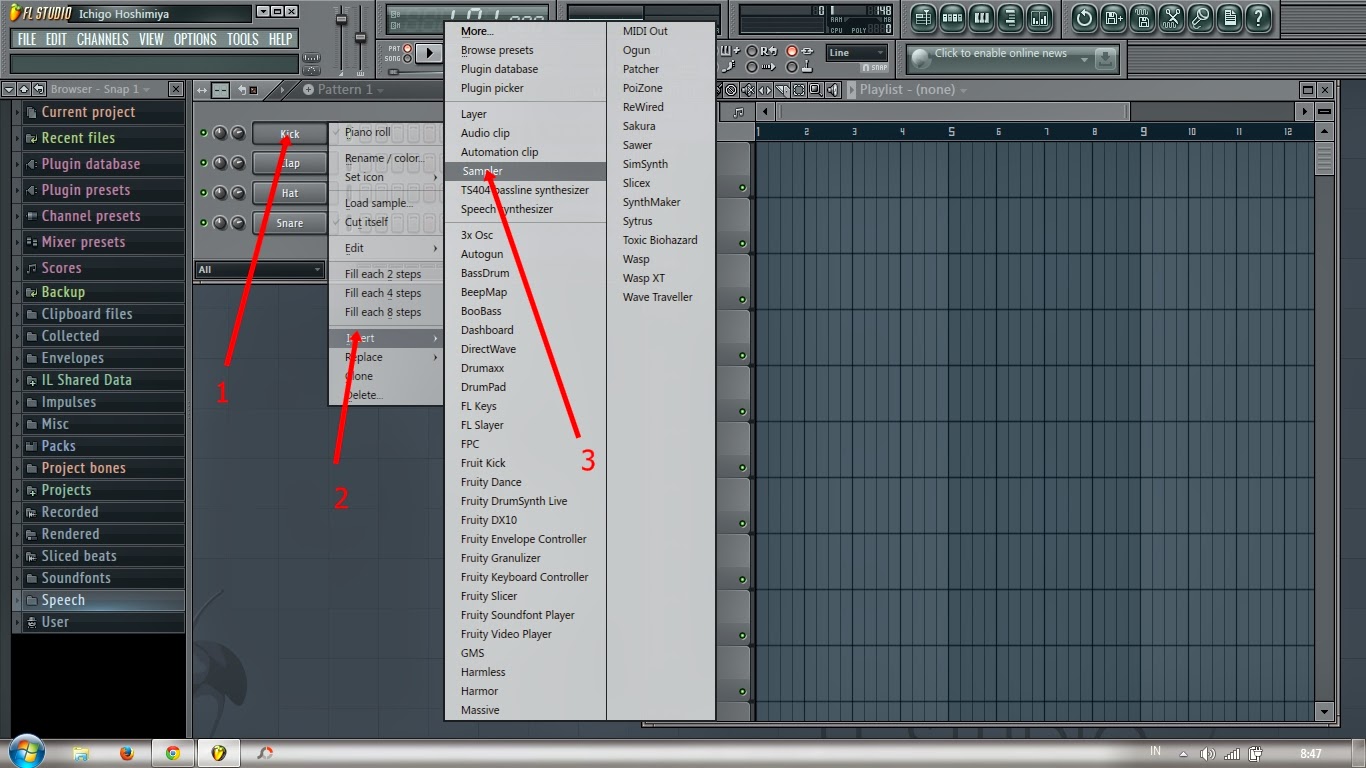The height and width of the screenshot is (768, 1366).
Task: Click the Kick channel button
Action: click(x=290, y=133)
